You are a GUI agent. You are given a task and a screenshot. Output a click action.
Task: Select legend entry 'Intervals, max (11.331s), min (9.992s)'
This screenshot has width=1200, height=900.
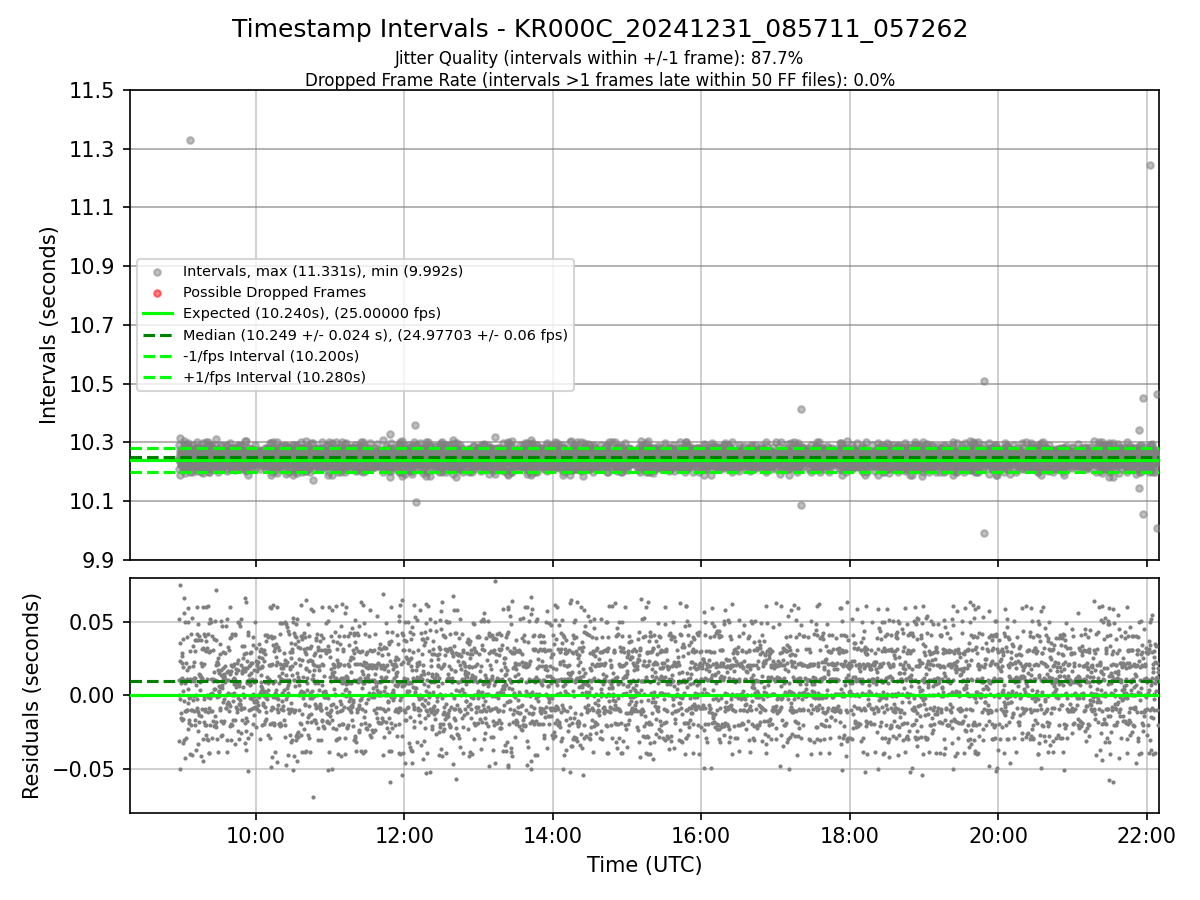pos(322,271)
